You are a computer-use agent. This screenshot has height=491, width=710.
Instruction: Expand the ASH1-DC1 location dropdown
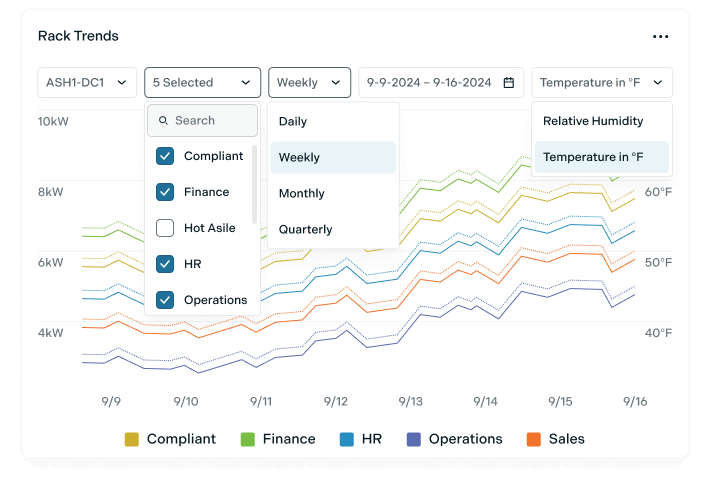(x=87, y=83)
